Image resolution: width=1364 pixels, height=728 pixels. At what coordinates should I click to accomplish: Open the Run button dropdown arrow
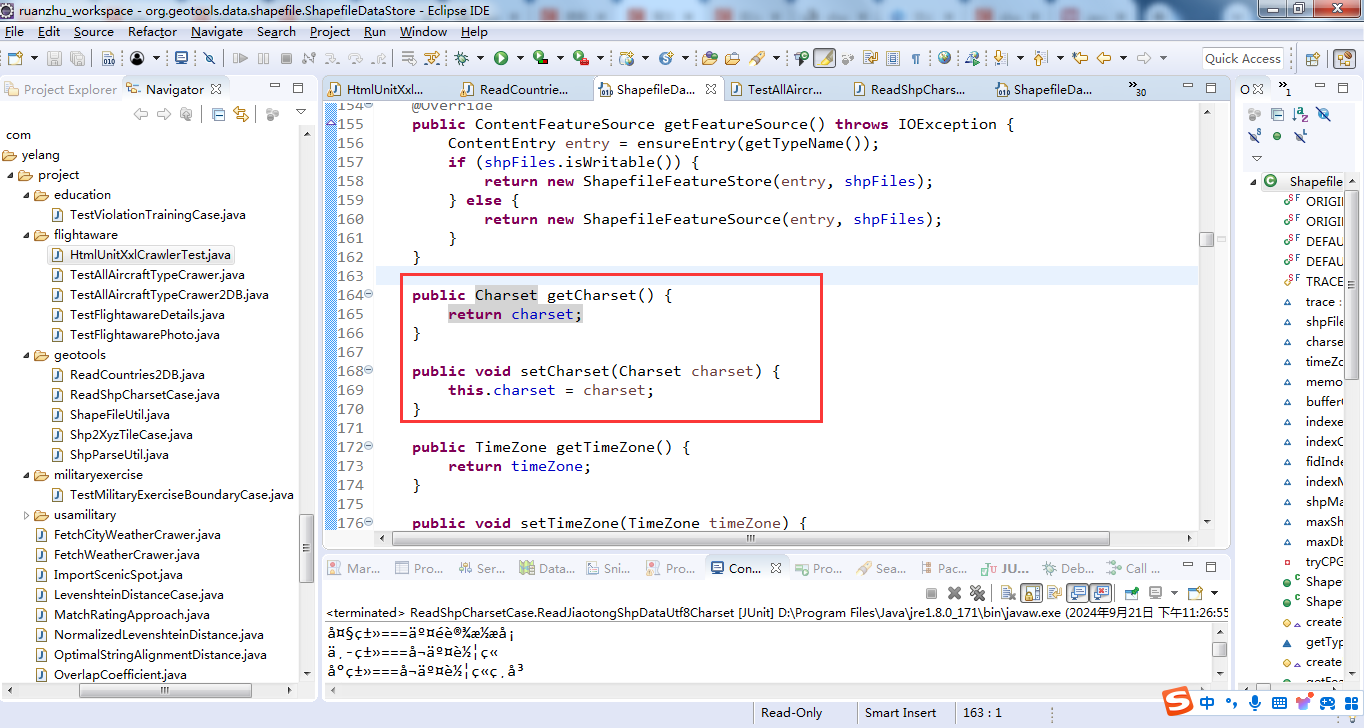pos(520,58)
